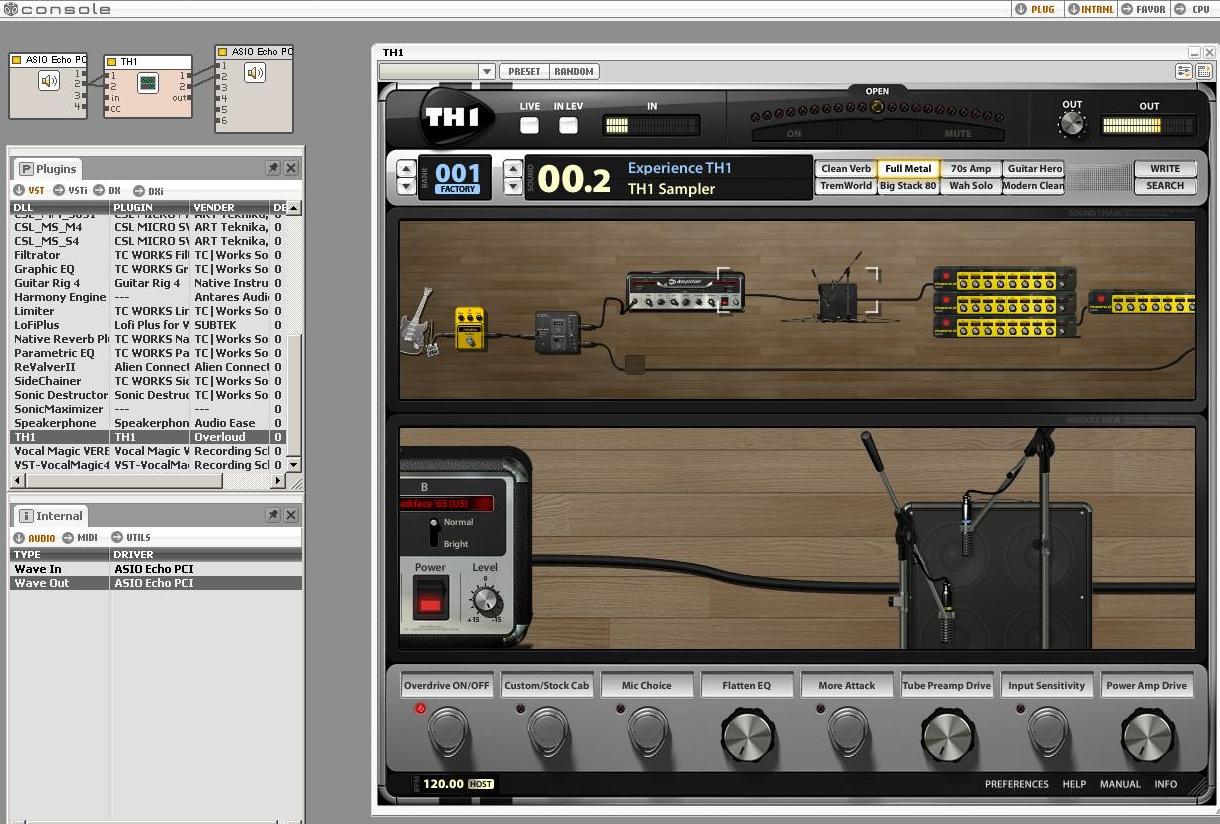Select the Plugins panel tab
The height and width of the screenshot is (824, 1220).
48,169
